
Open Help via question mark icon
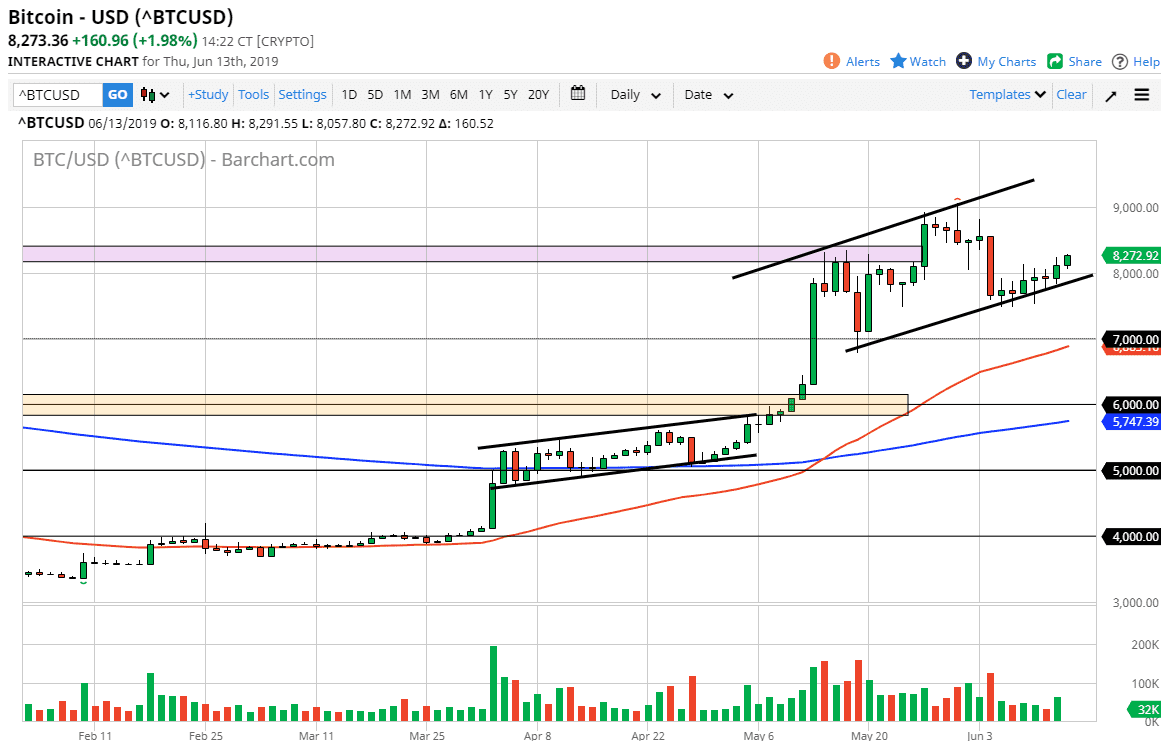(1120, 61)
